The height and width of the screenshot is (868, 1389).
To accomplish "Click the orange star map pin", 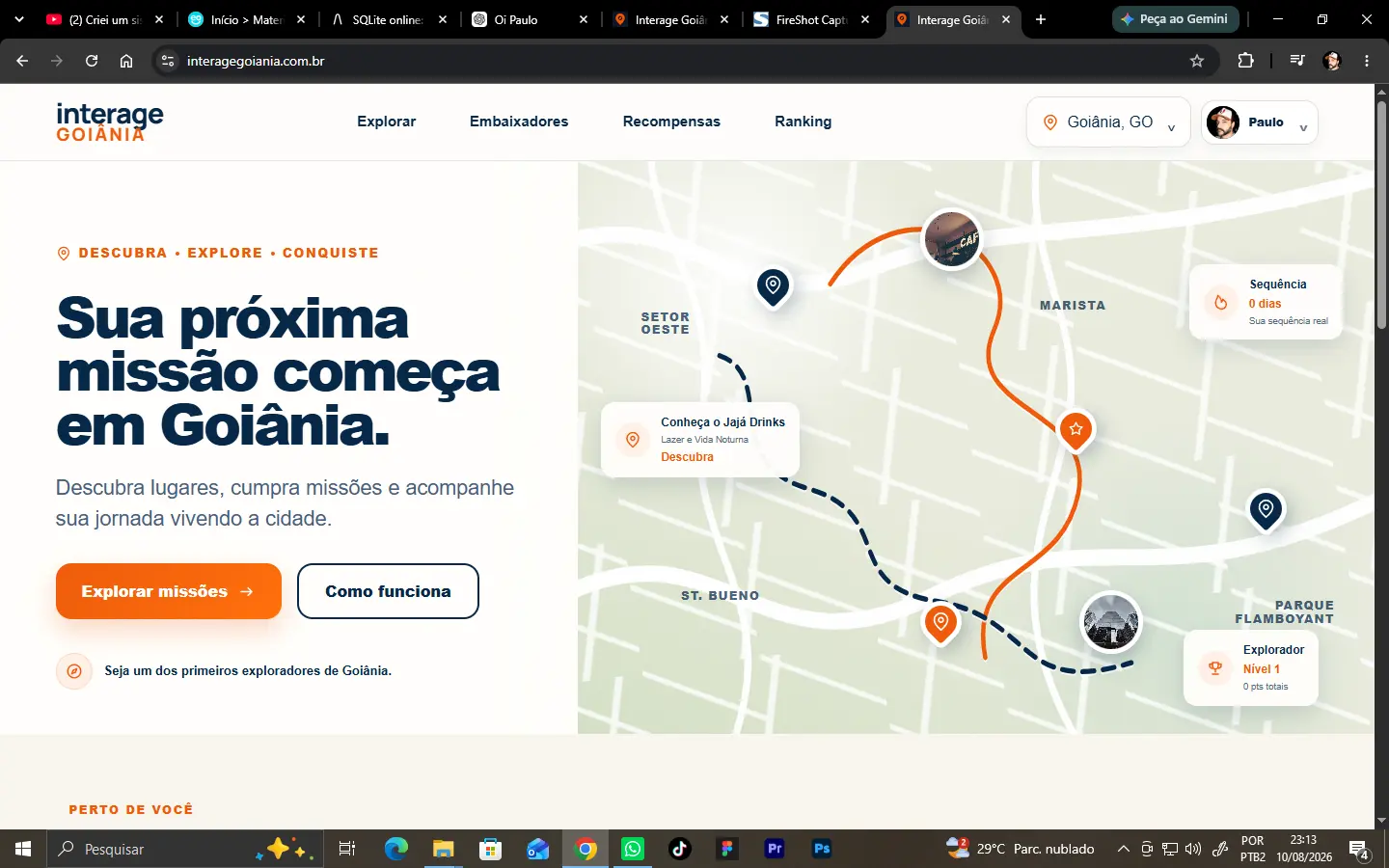I will [x=1076, y=430].
